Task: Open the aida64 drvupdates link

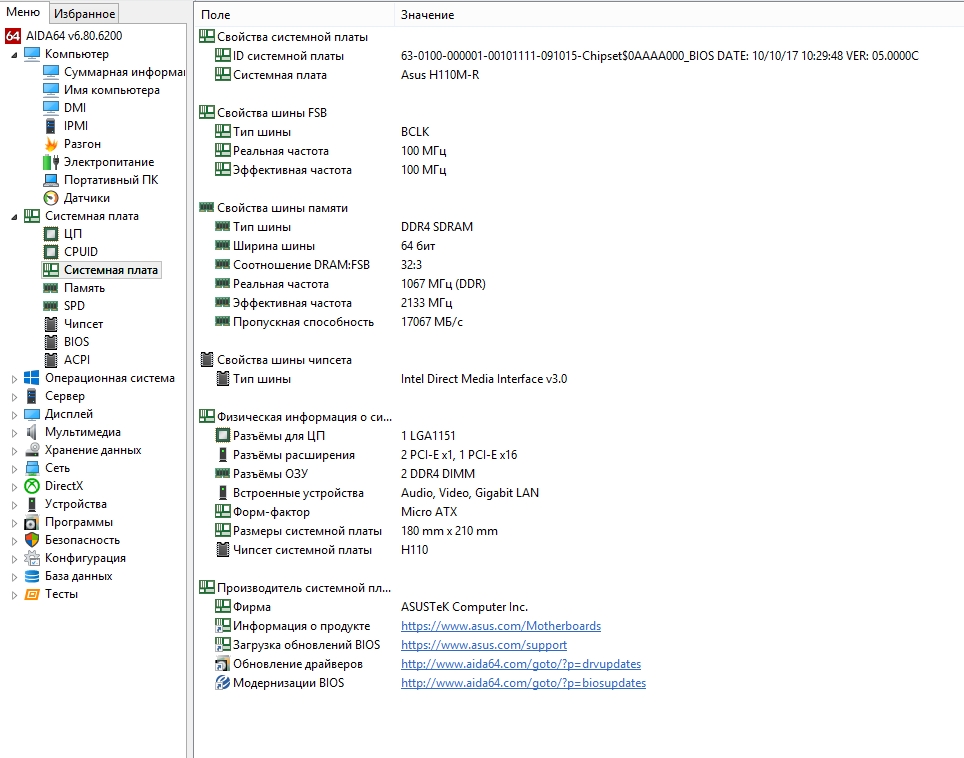Action: point(521,664)
